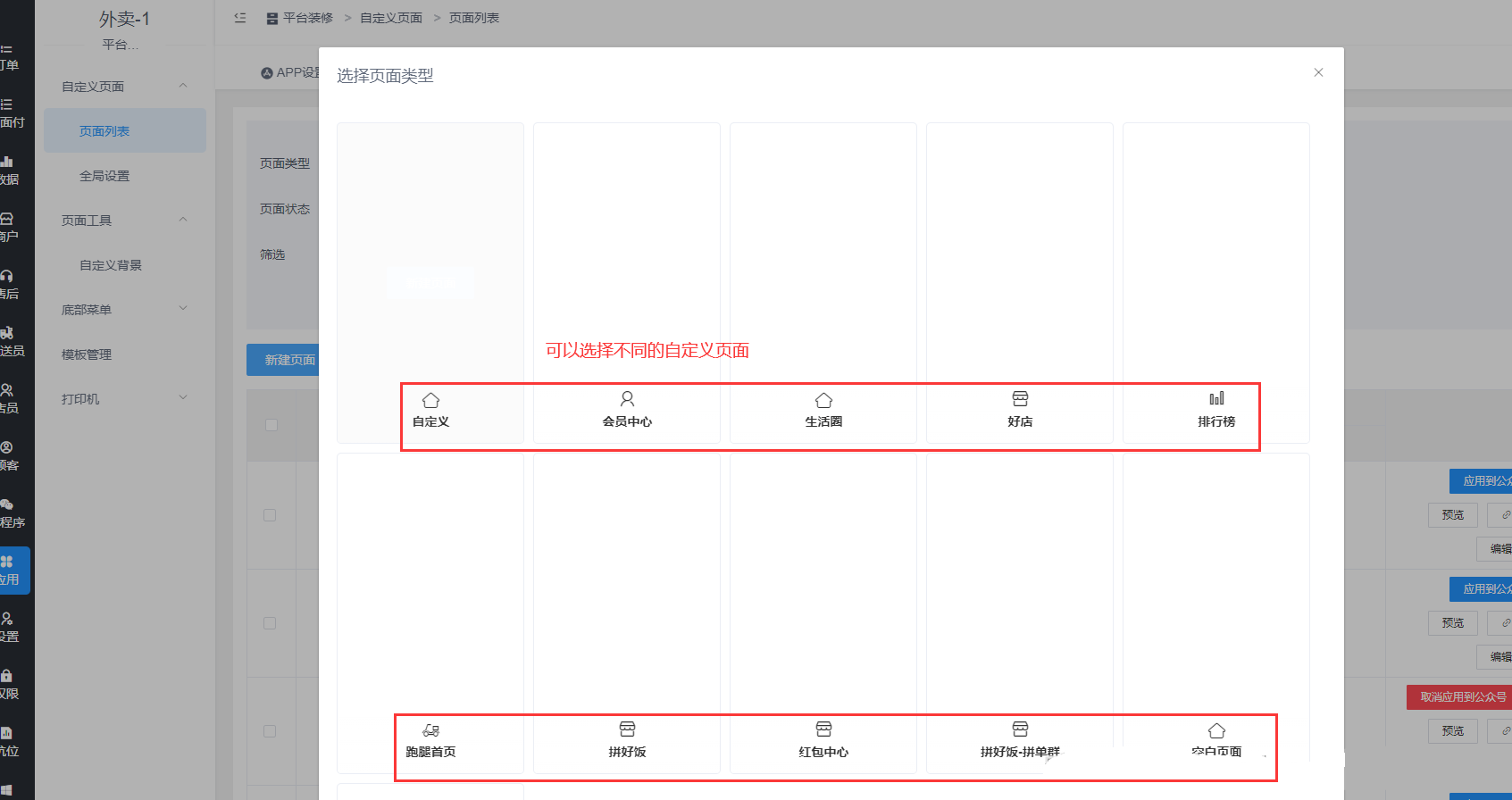The height and width of the screenshot is (800, 1512).
Task: Click the red 取消应用到公众号 button
Action: point(1459,697)
